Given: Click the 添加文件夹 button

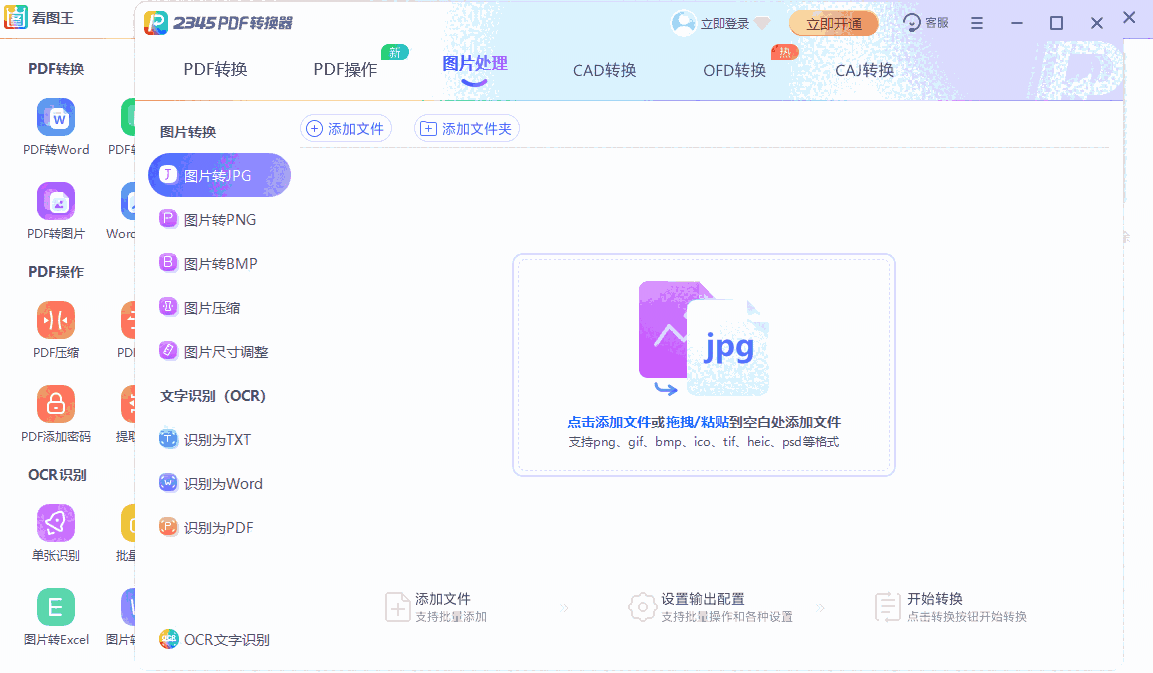Looking at the screenshot, I should (466, 128).
